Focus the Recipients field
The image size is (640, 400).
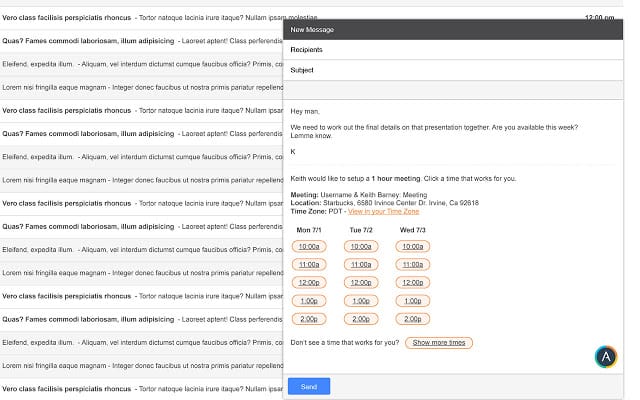point(453,50)
